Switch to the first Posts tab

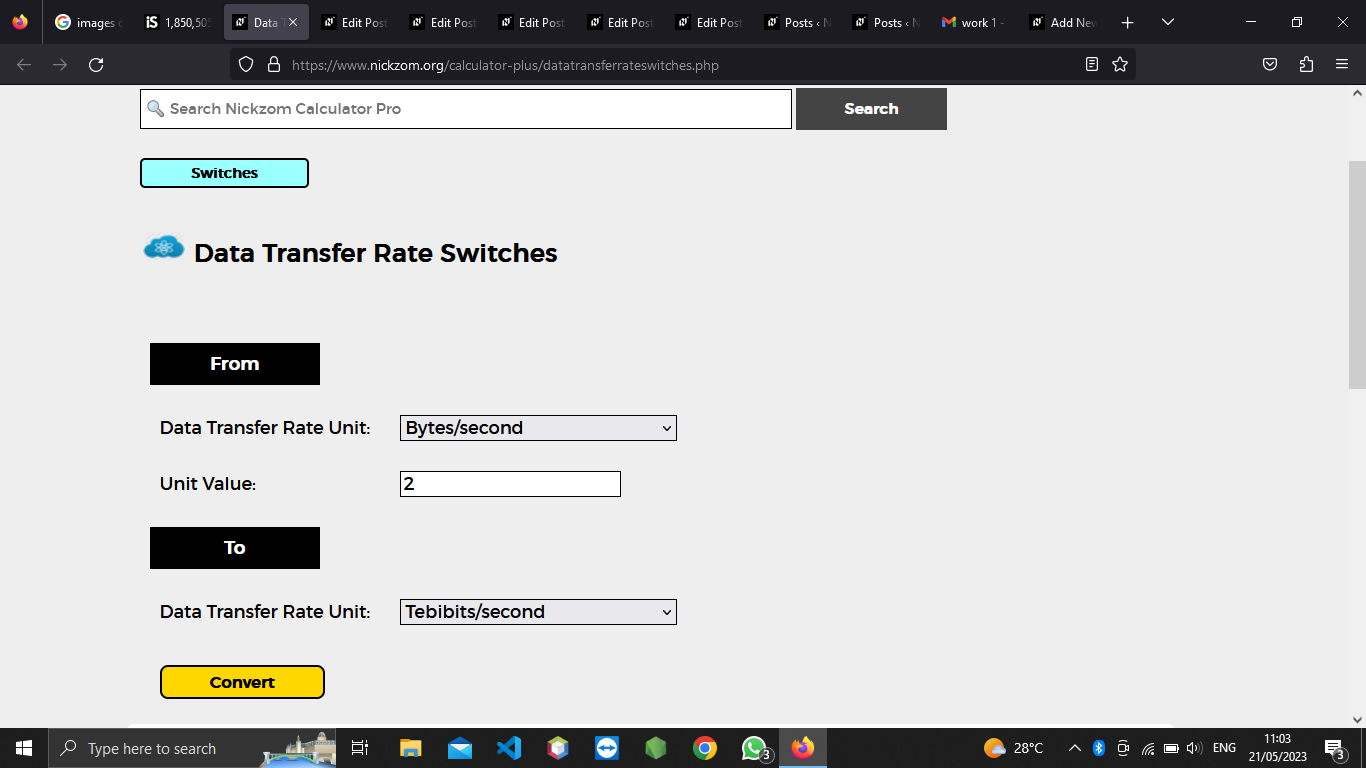pyautogui.click(x=797, y=22)
